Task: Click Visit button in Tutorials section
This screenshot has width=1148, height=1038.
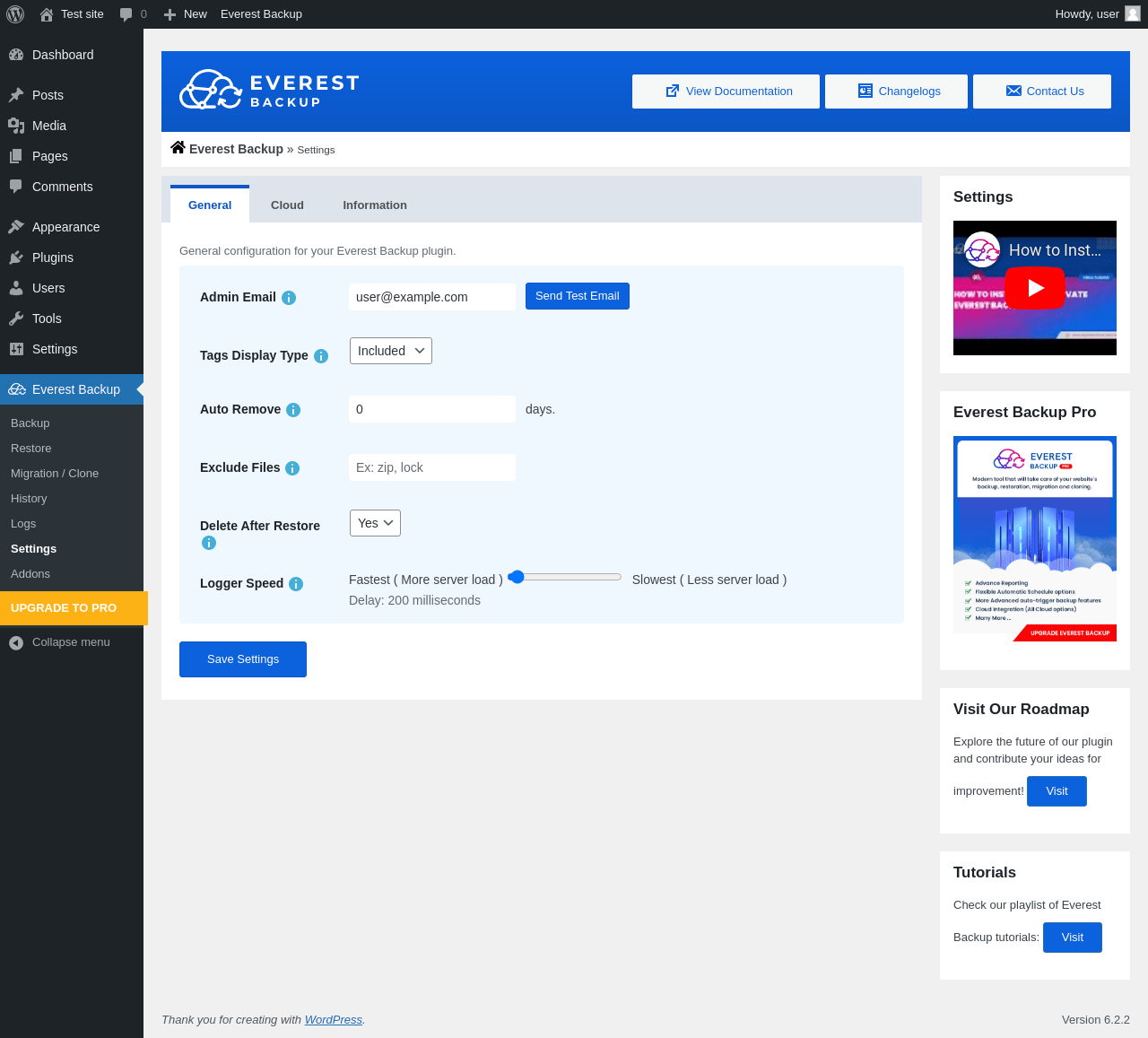Action: click(1073, 938)
